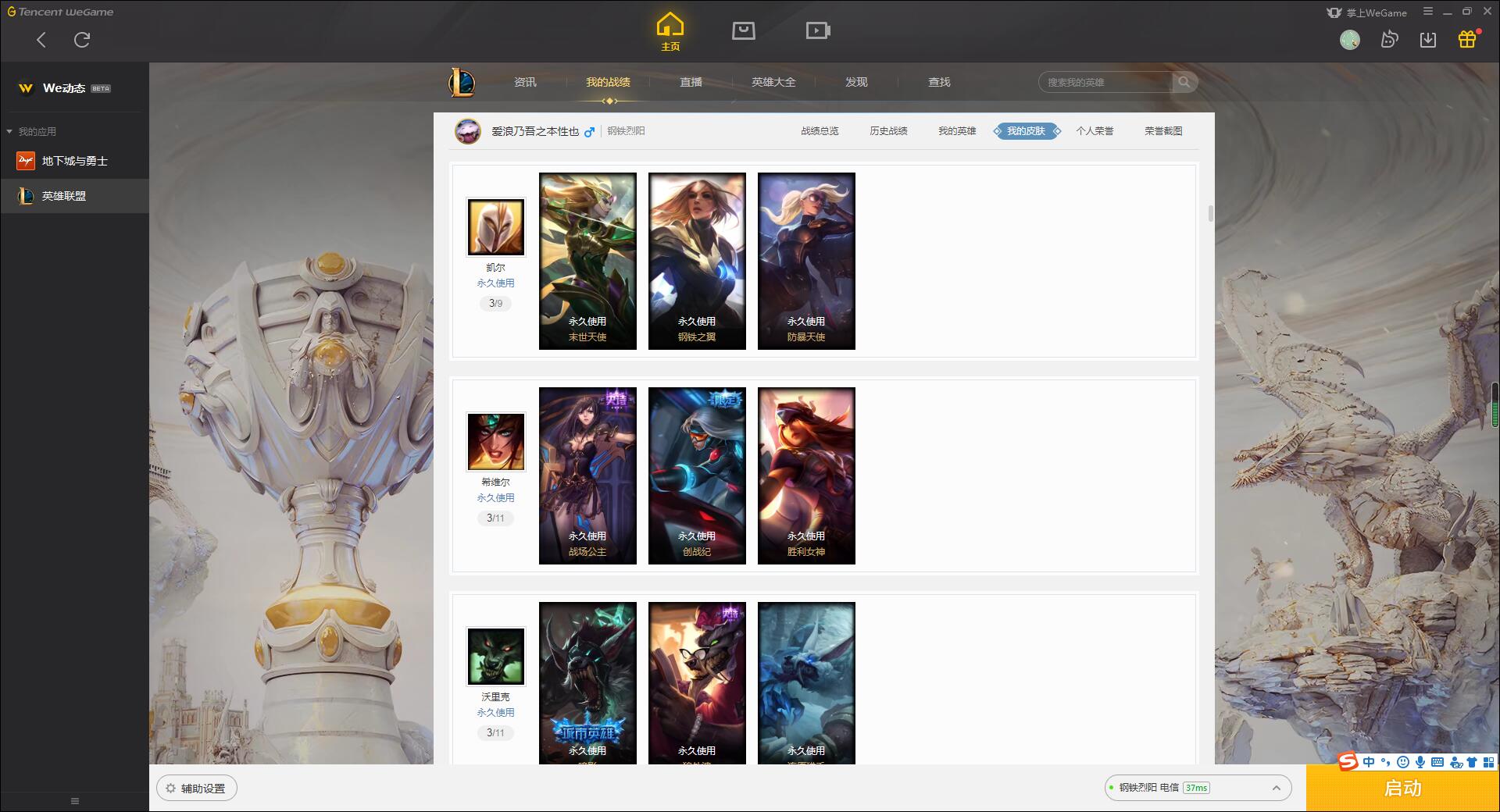Open Sogou soft keyboard icon
The image size is (1500, 812).
tap(1437, 762)
